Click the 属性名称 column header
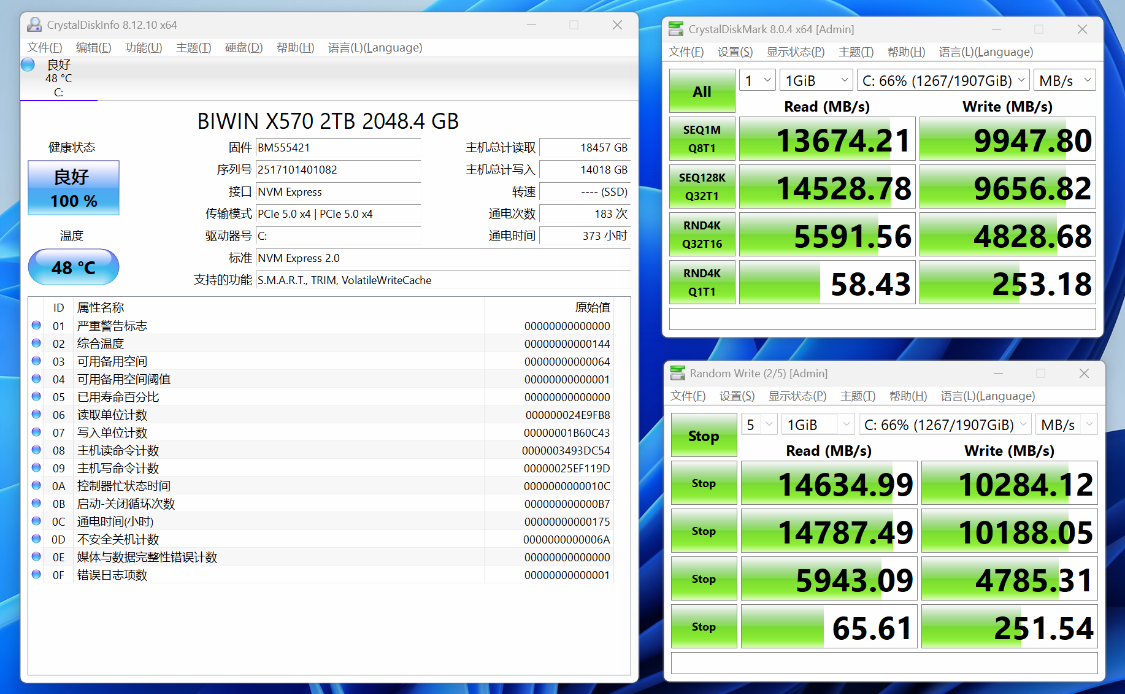Screen dimensions: 1125x694 click(x=100, y=307)
